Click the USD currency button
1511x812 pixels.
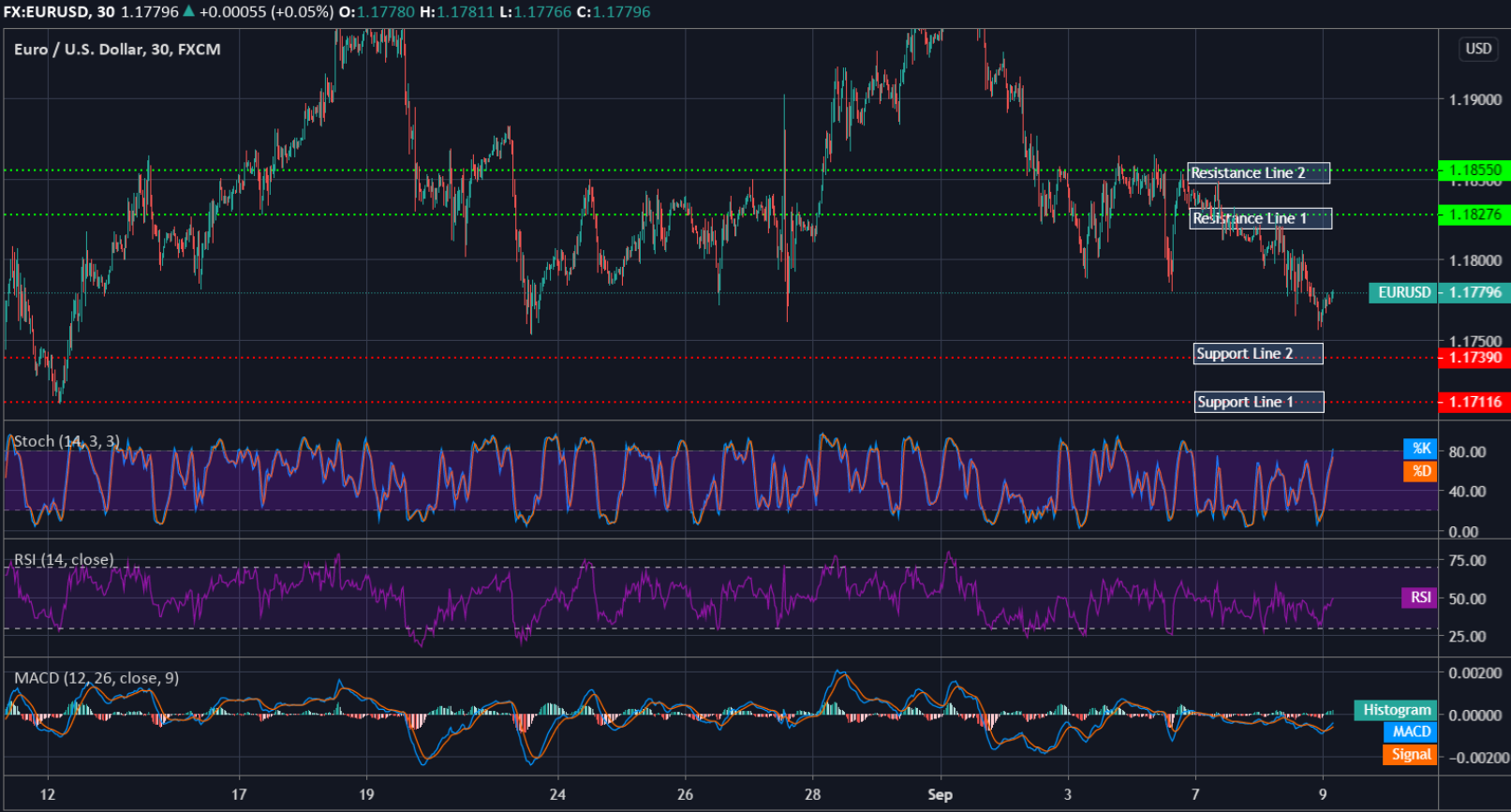[x=1478, y=49]
